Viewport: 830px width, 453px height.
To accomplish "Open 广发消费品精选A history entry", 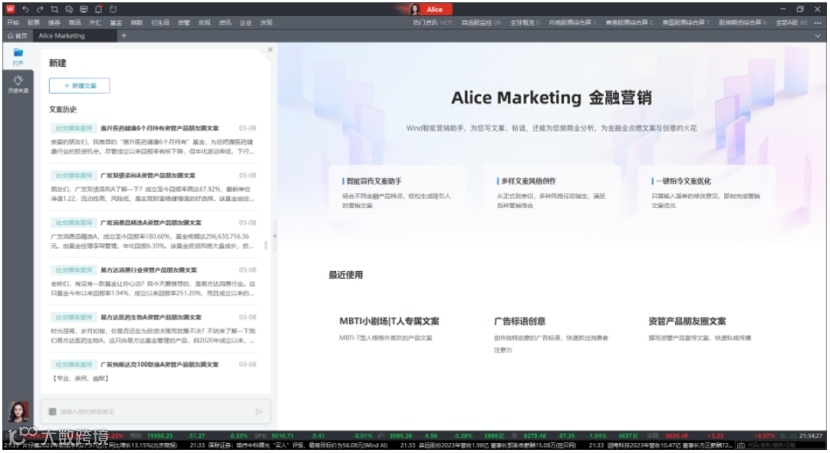I will [153, 234].
